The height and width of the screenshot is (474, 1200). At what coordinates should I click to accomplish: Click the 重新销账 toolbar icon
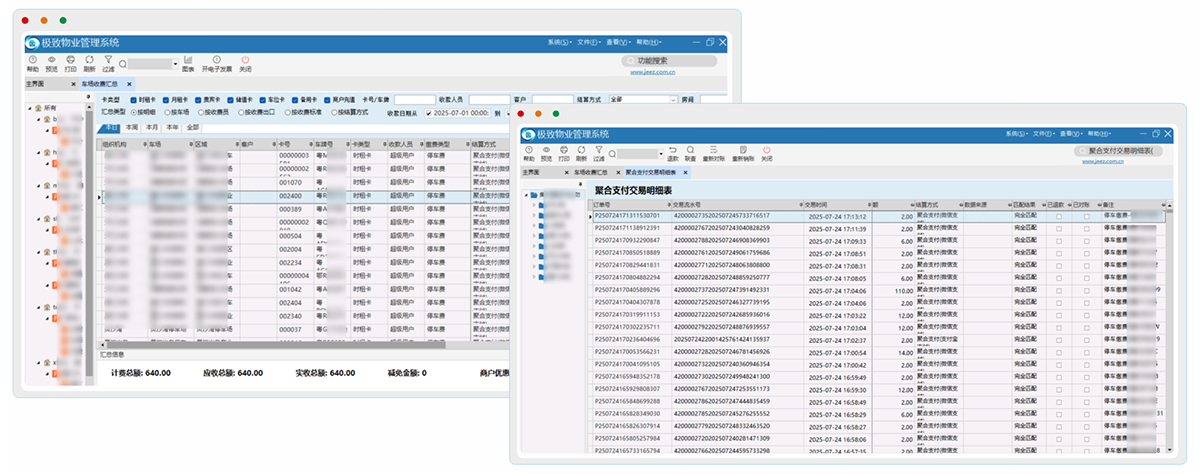pos(744,153)
